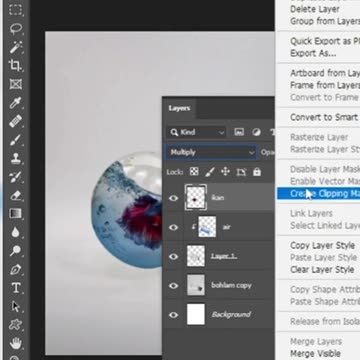Select the Crop tool
This screenshot has width=360, height=360.
coord(15,65)
